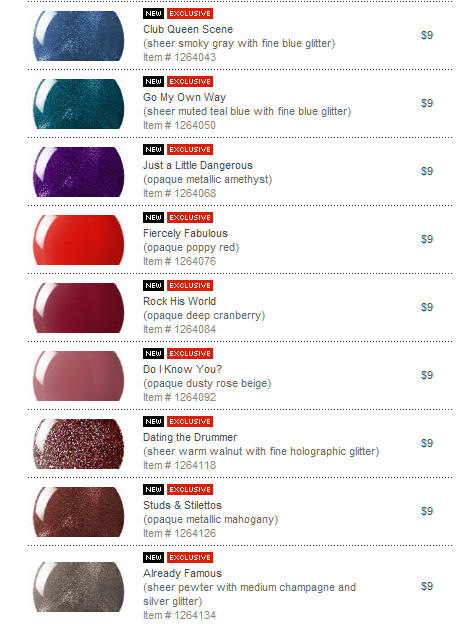
Task: Open the Club Queen Scene product name
Action: 188,29
